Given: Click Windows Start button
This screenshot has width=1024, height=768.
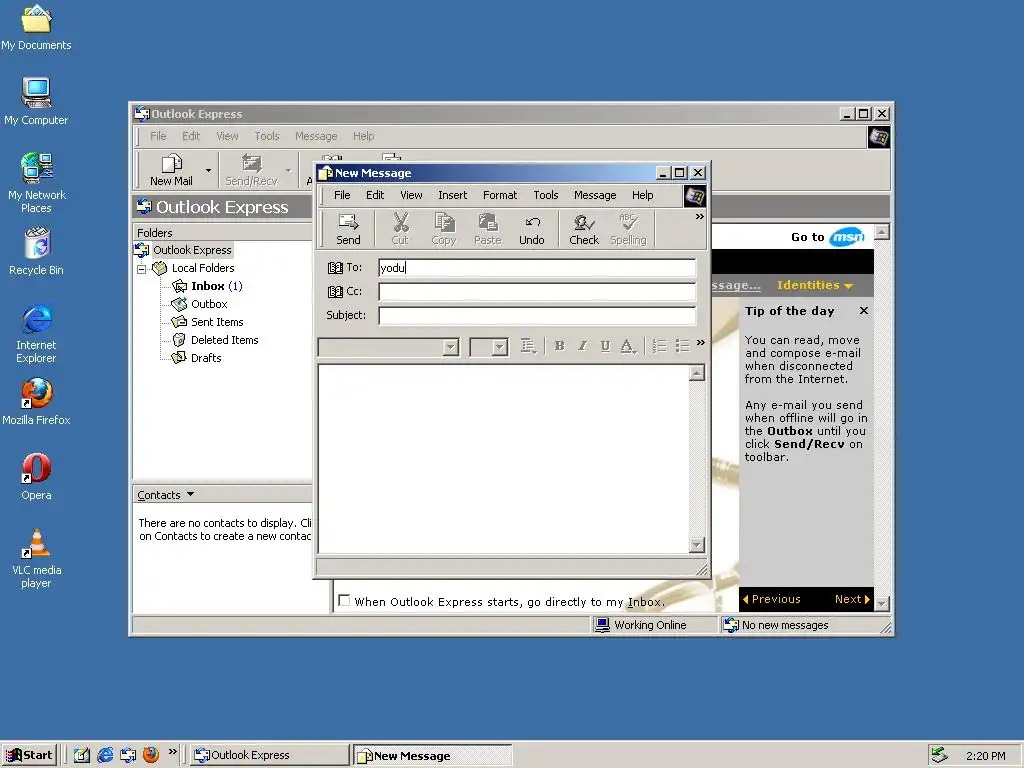Looking at the screenshot, I should click(x=29, y=755).
